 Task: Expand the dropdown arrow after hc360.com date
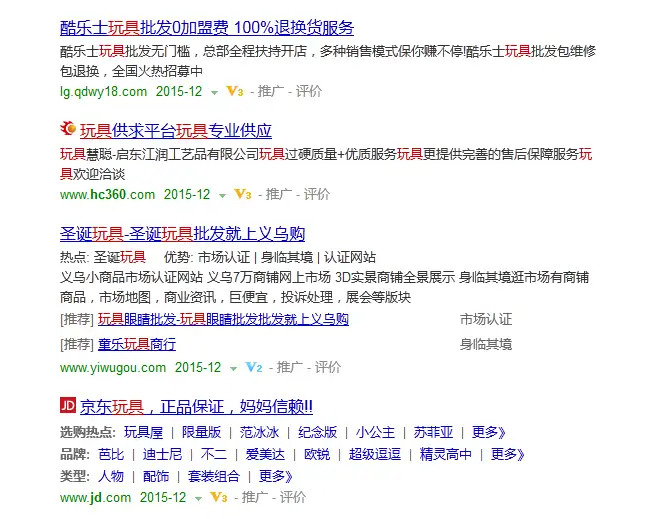coord(222,196)
